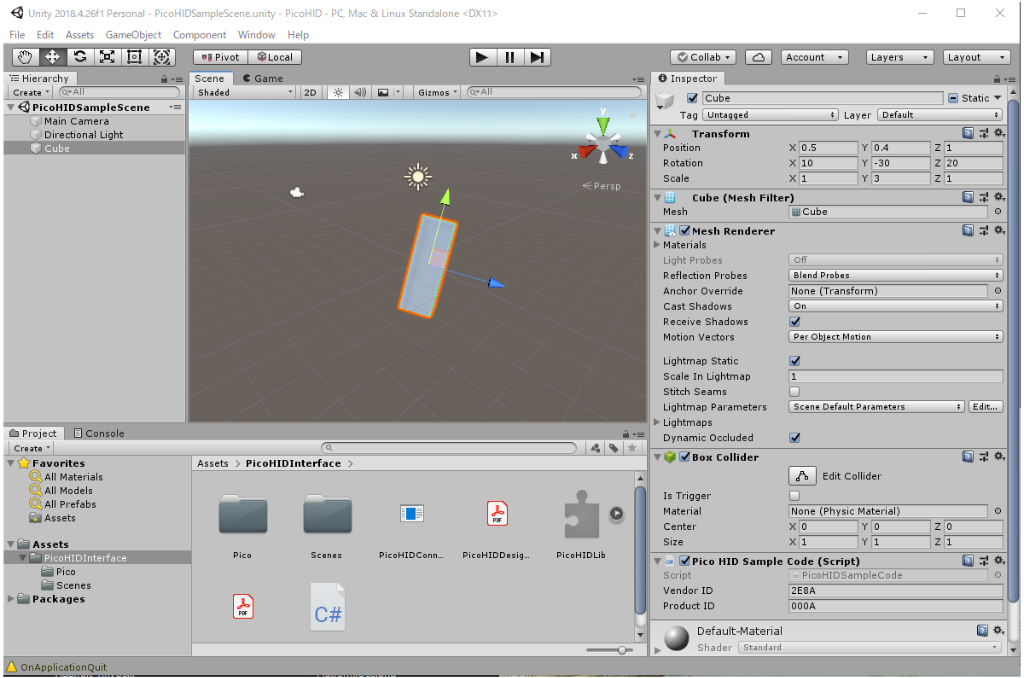Open Lightmap Parameters dropdown
Image resolution: width=1024 pixels, height=678 pixels.
tap(876, 407)
